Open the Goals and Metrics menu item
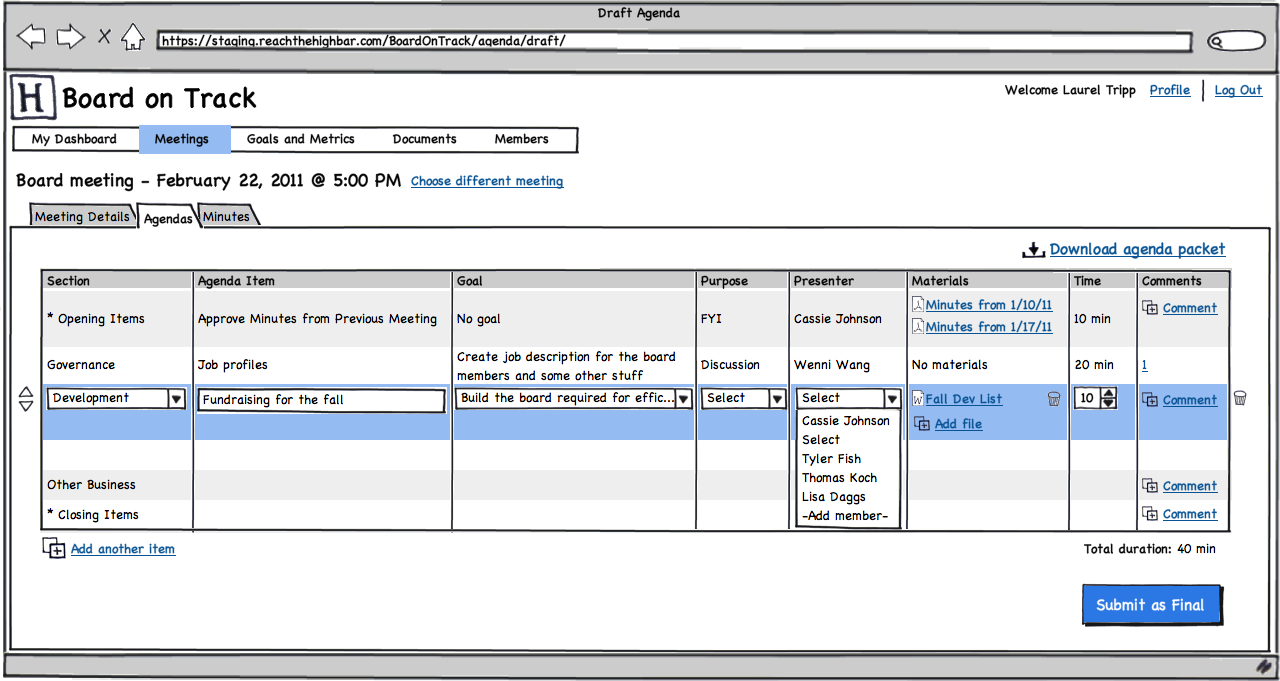The width and height of the screenshot is (1280, 681). tap(301, 139)
